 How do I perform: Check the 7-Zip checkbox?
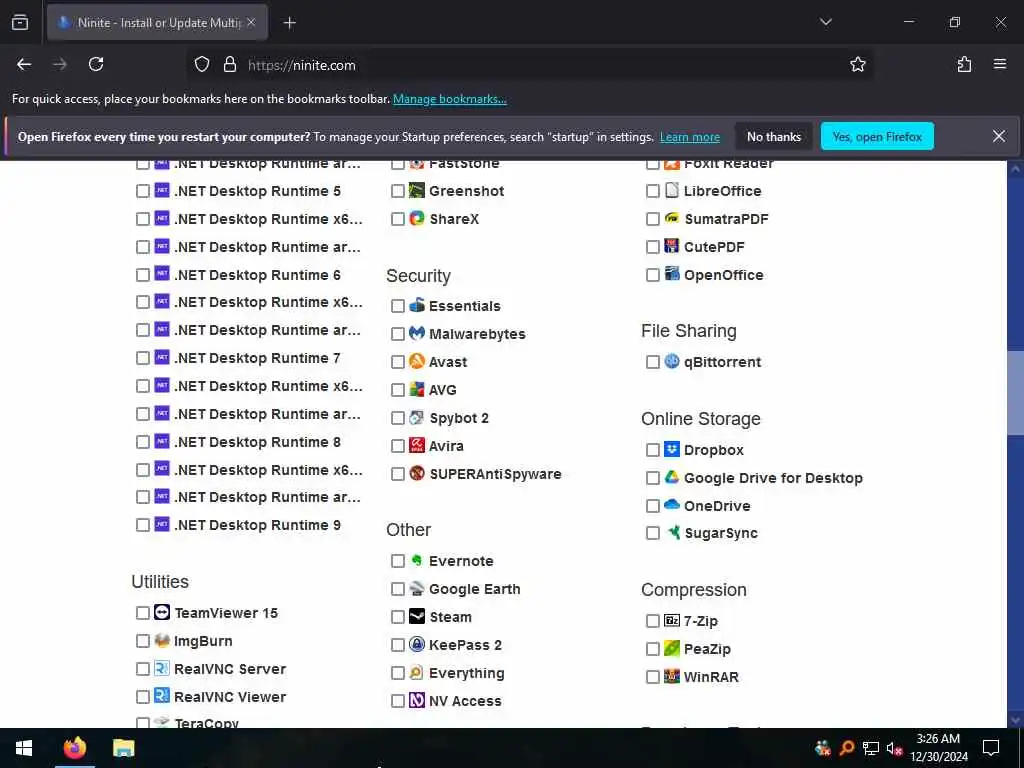(652, 621)
